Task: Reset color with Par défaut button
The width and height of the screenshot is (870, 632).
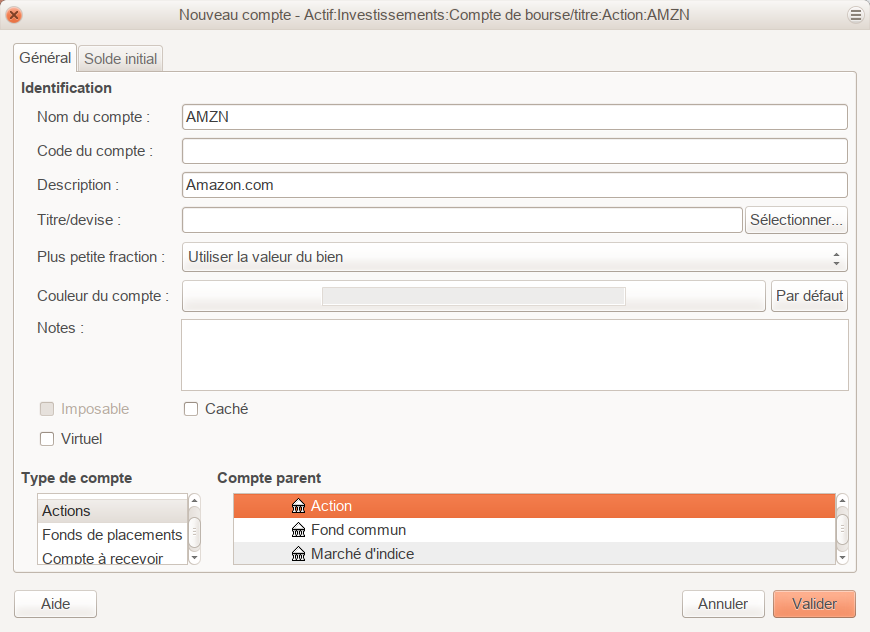Action: pyautogui.click(x=809, y=296)
